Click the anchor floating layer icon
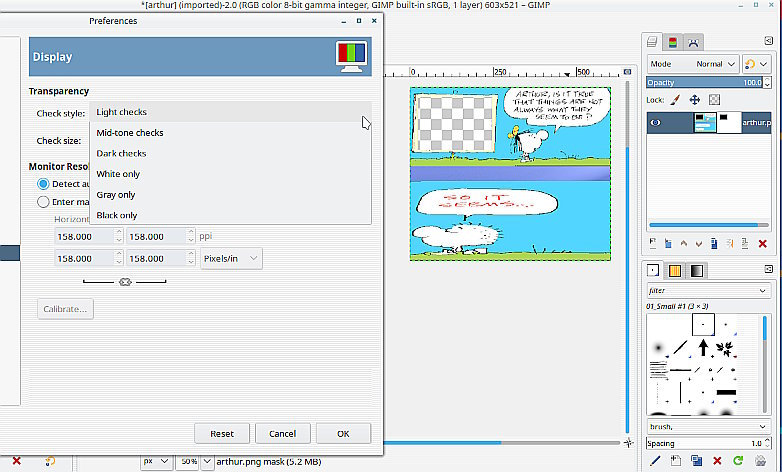Viewport: 782px width, 472px height. click(730, 243)
